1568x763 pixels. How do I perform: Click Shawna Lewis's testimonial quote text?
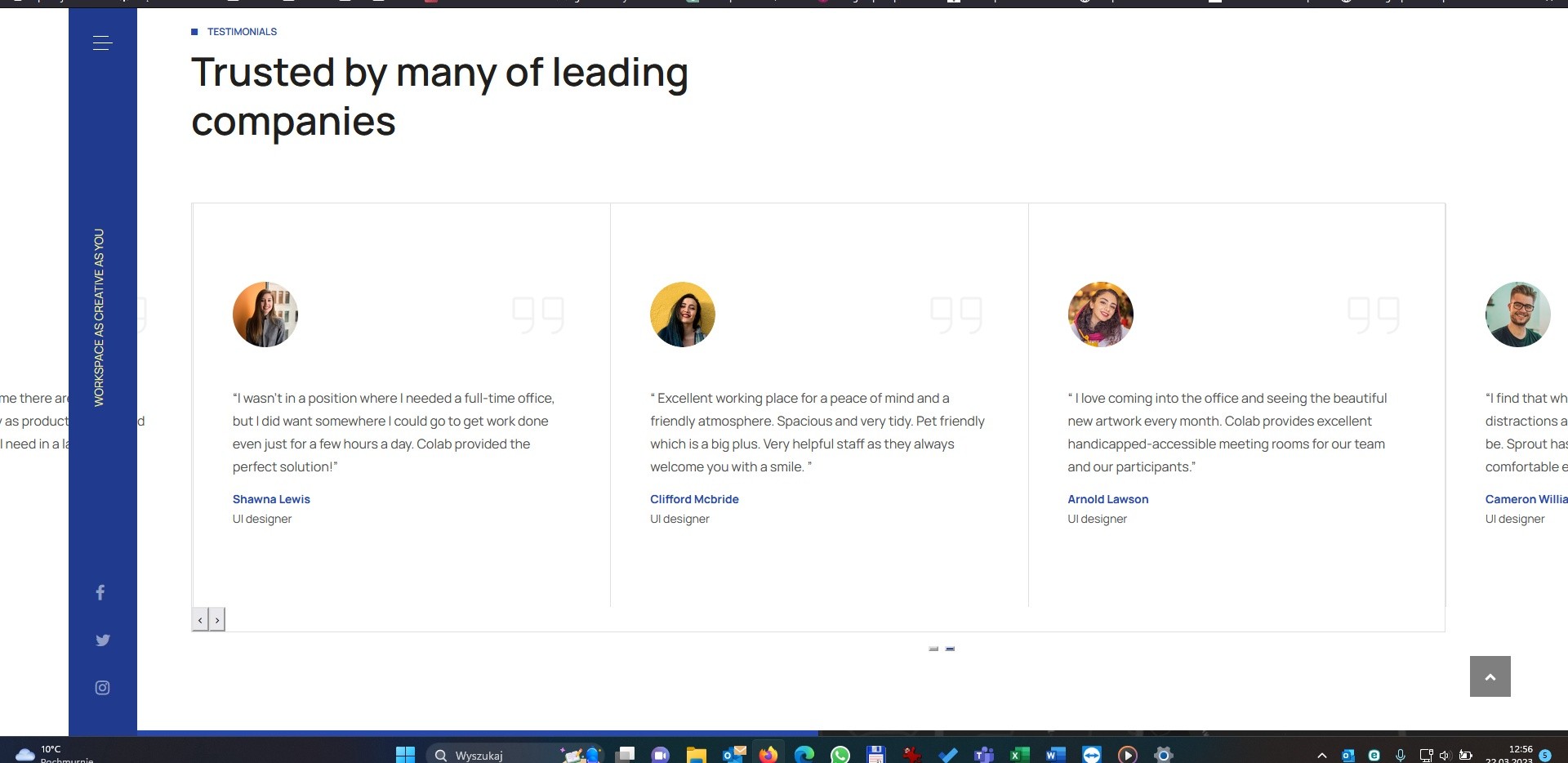394,432
